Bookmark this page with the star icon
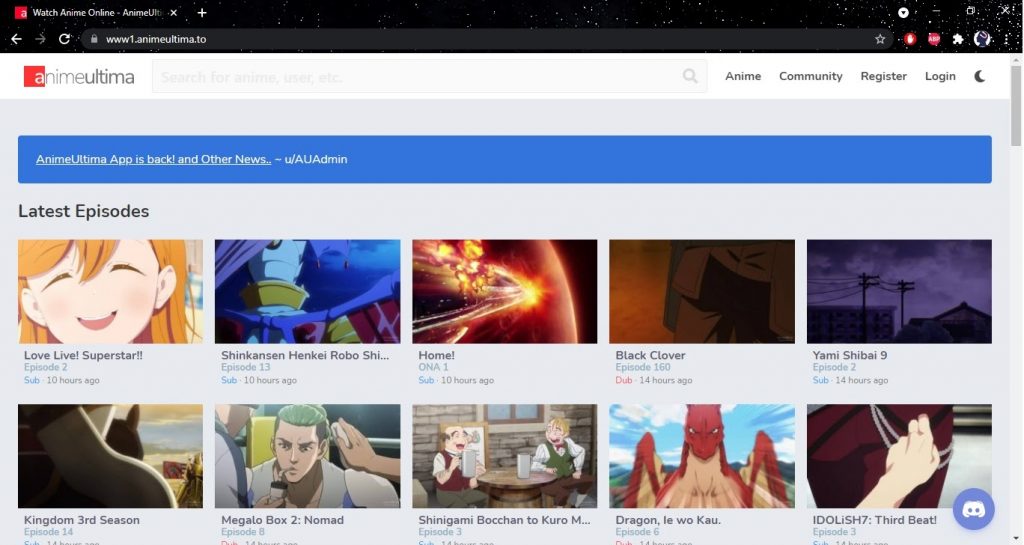Screen dimensions: 1024x545 (880, 39)
